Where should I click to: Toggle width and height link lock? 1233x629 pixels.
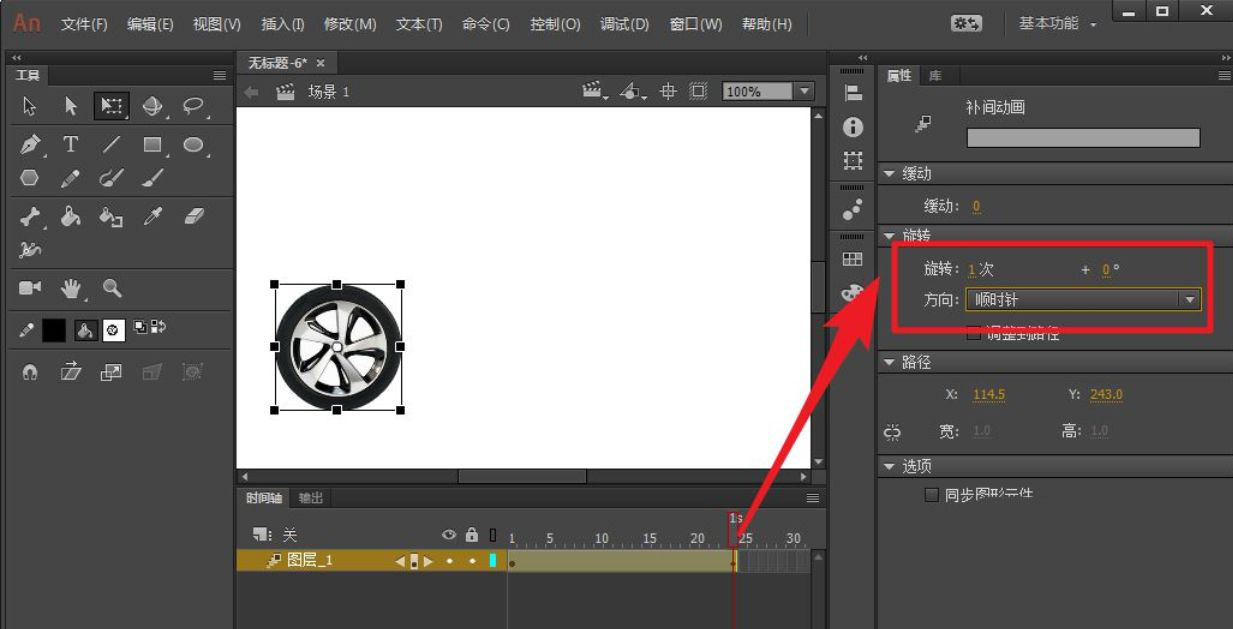tap(892, 432)
